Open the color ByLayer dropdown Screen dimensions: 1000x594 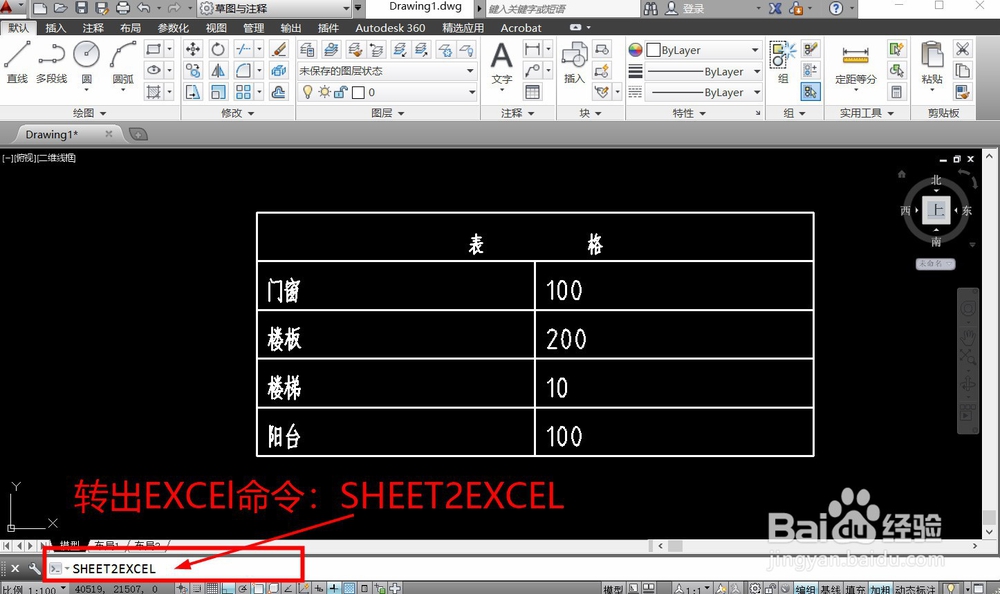pyautogui.click(x=704, y=50)
